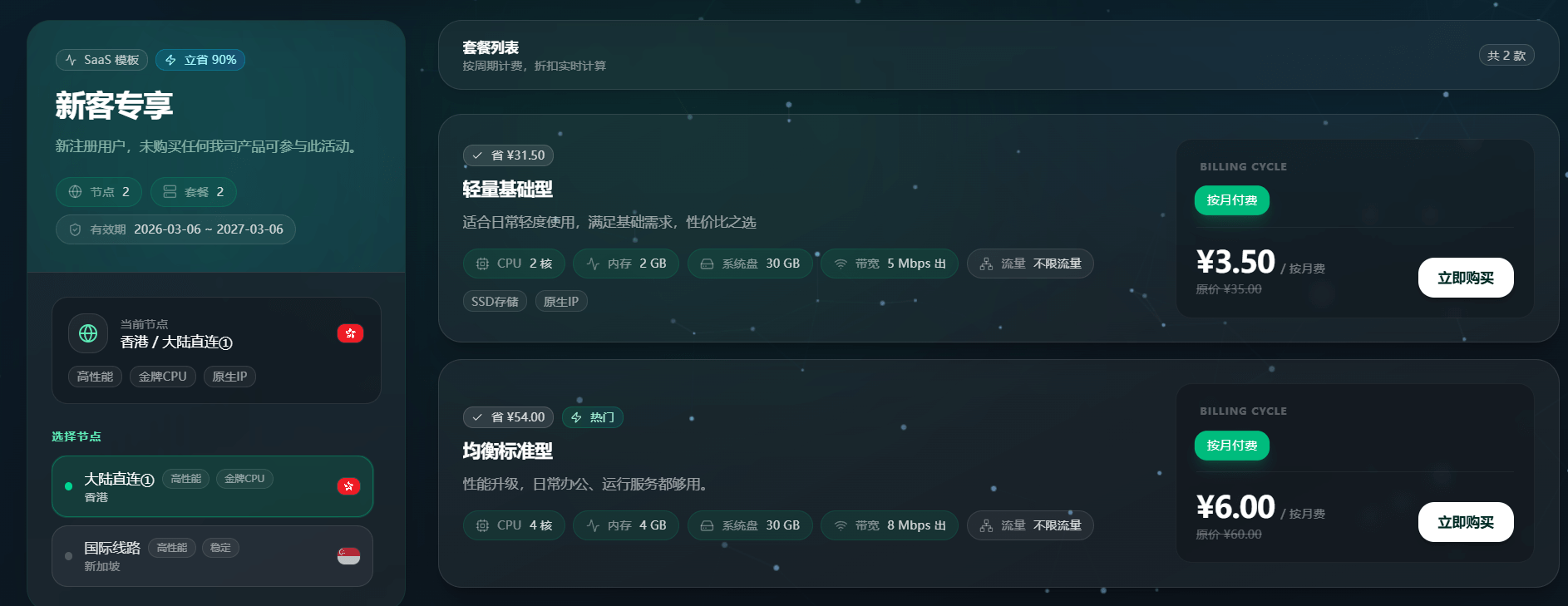Buy the 轻量基础型 plan with 立即购买
This screenshot has height=606, width=1568.
point(1466,278)
